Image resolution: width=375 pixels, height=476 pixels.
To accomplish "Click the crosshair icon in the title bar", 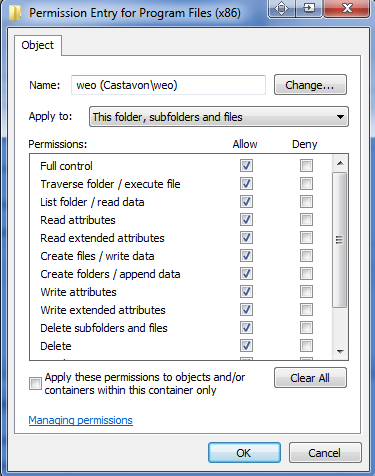I will 281,8.
